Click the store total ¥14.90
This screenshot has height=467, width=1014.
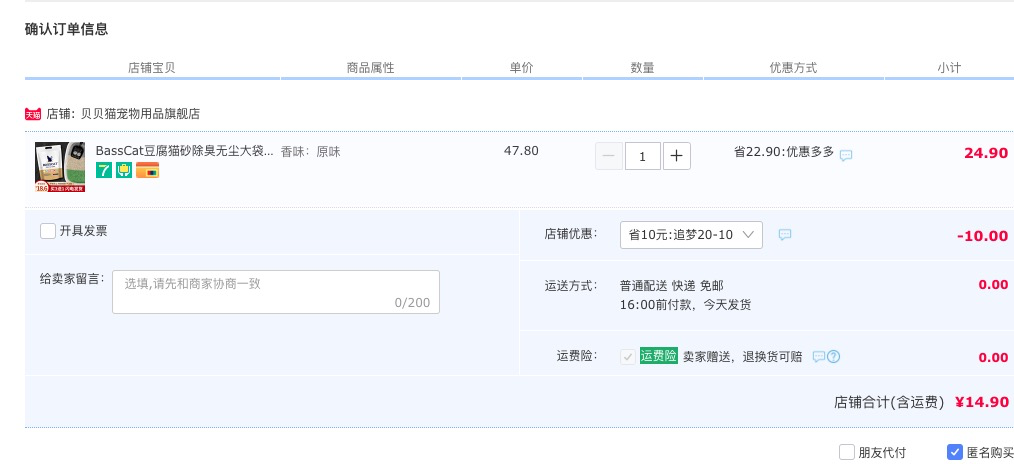[982, 402]
